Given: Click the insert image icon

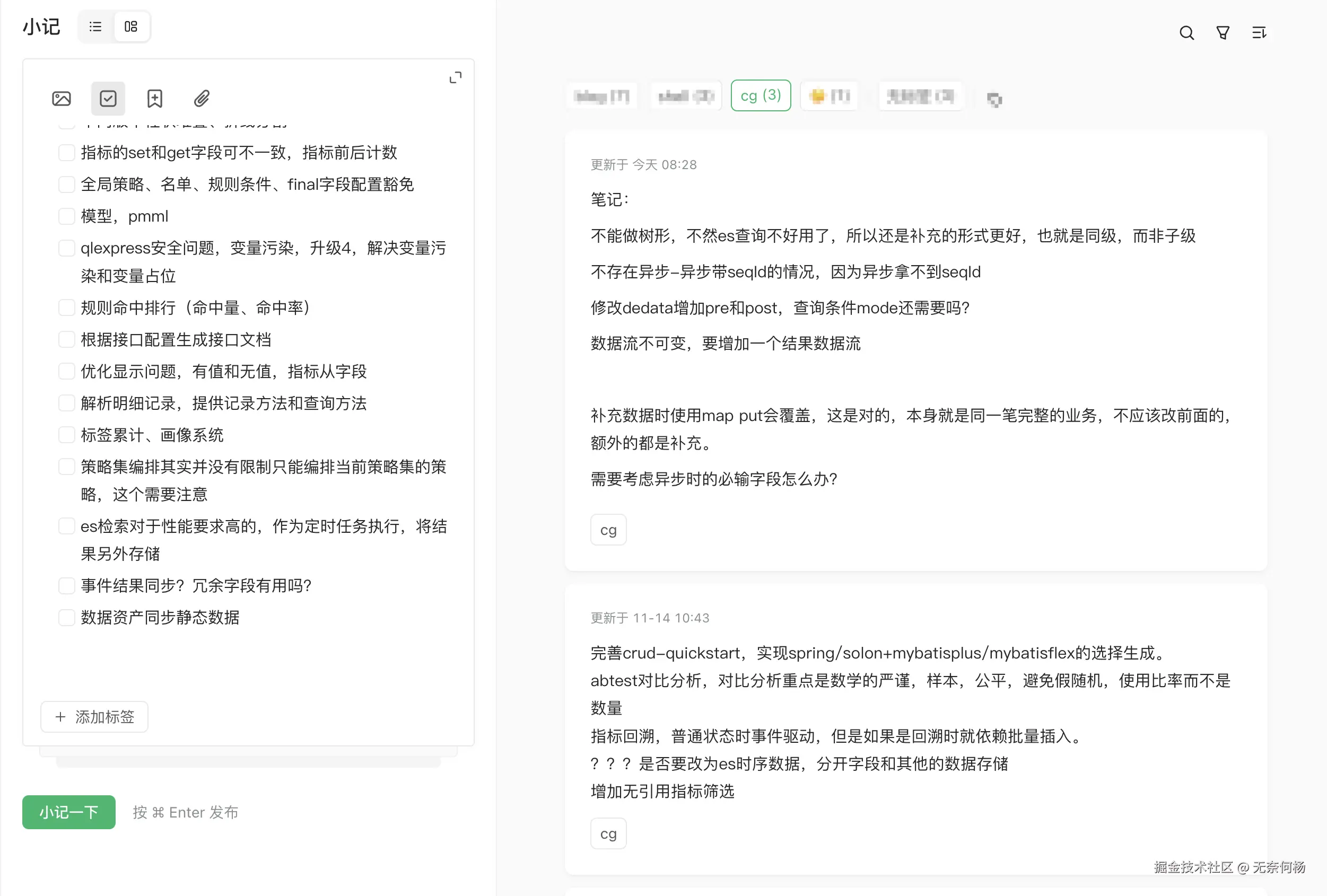Looking at the screenshot, I should tap(62, 99).
